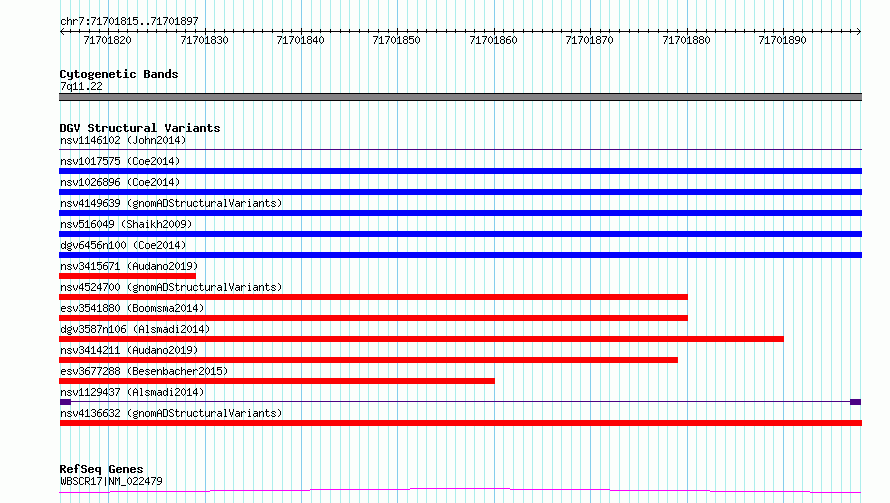Open the DGV Structural Variants track heading
Image resolution: width=890 pixels, height=503 pixels.
(140, 128)
